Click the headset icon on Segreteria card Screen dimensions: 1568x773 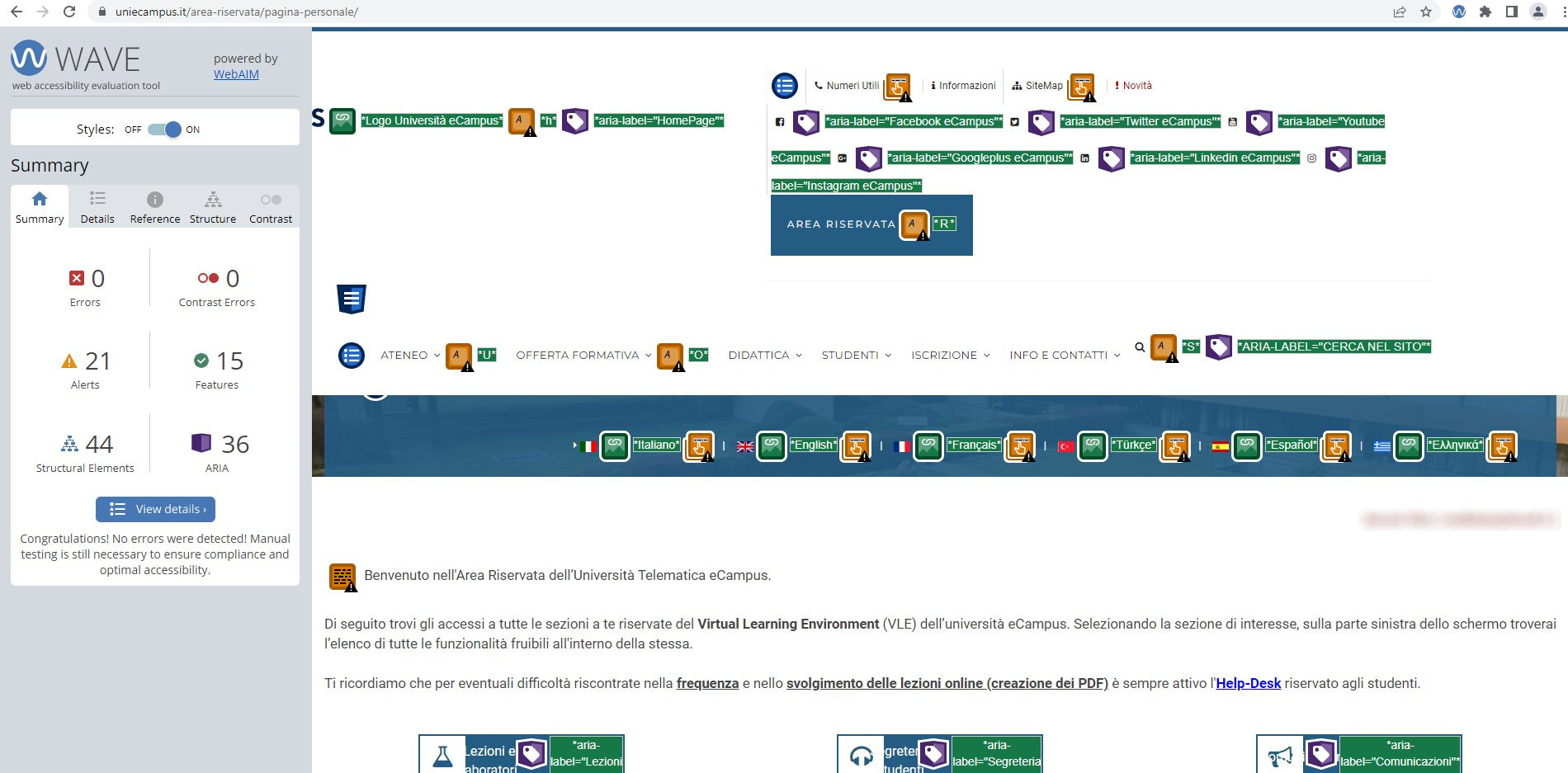tap(862, 757)
